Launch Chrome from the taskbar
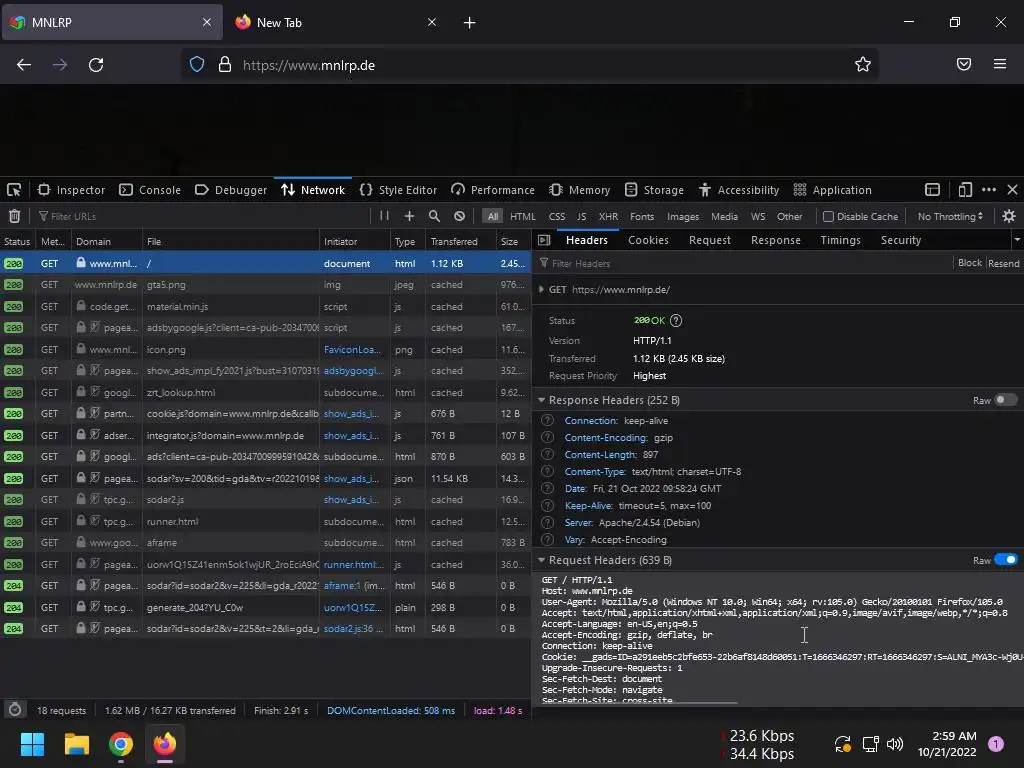The image size is (1024, 768). point(121,744)
